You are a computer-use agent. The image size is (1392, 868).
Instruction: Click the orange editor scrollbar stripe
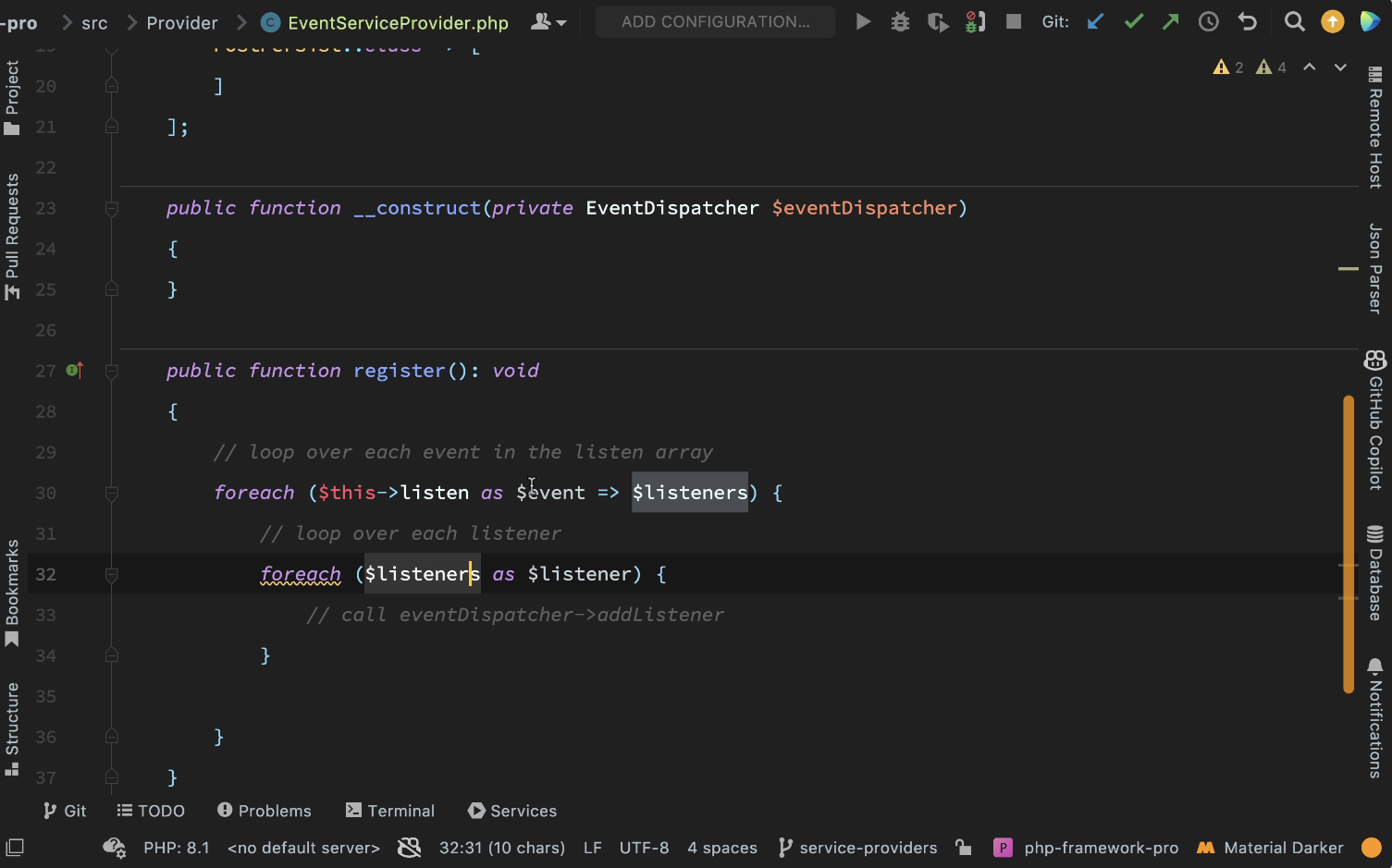[1349, 544]
